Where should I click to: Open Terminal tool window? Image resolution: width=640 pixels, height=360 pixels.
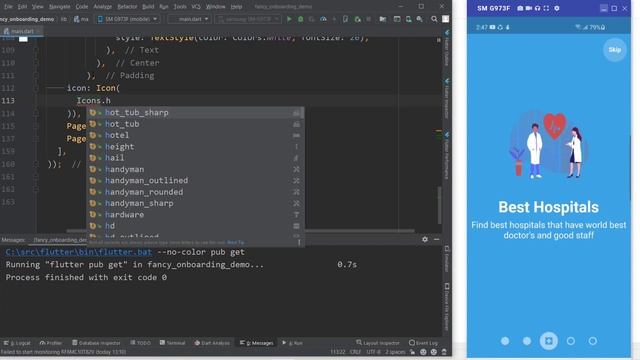click(173, 343)
